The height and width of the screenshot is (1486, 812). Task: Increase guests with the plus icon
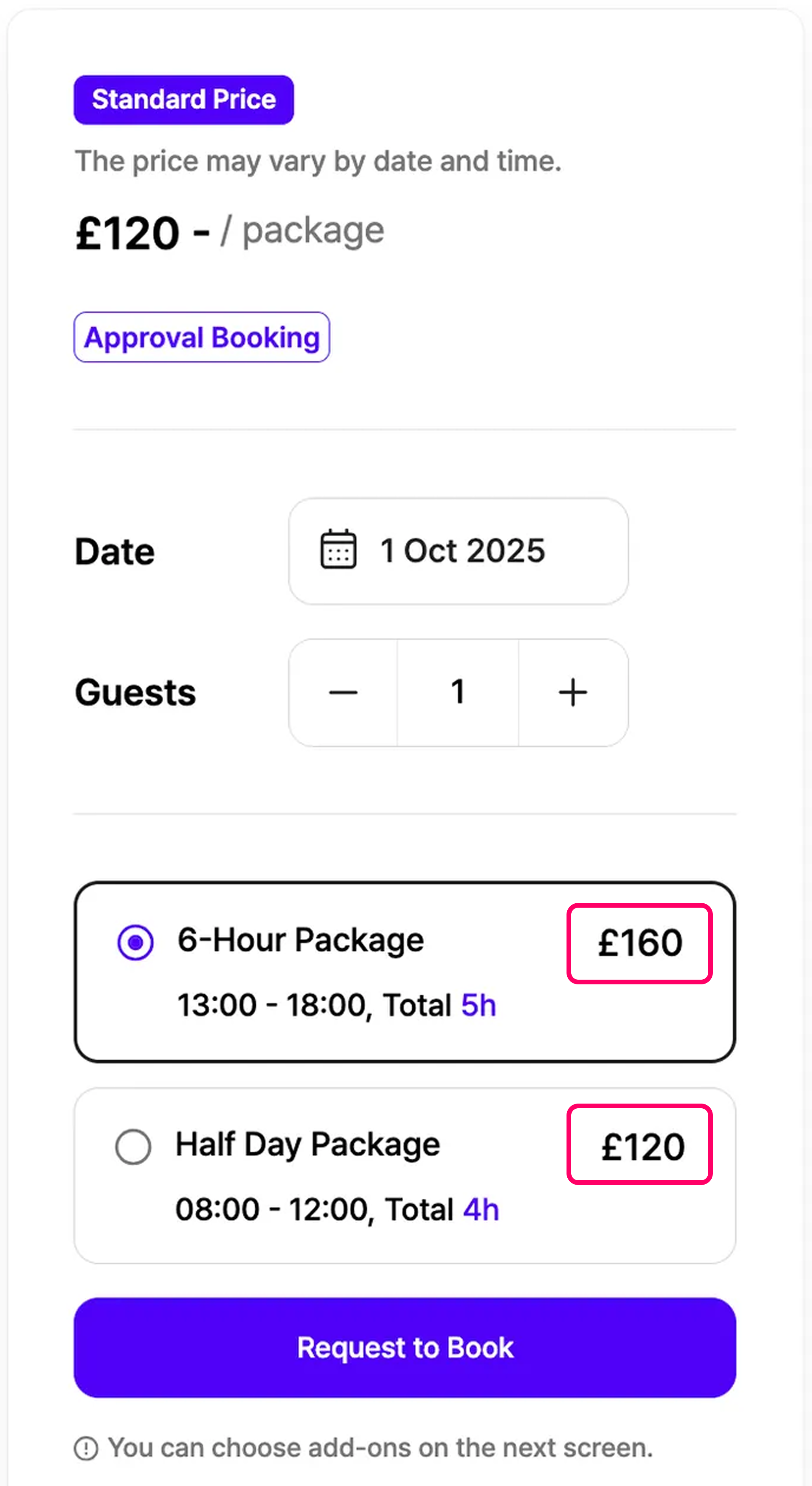tap(573, 692)
